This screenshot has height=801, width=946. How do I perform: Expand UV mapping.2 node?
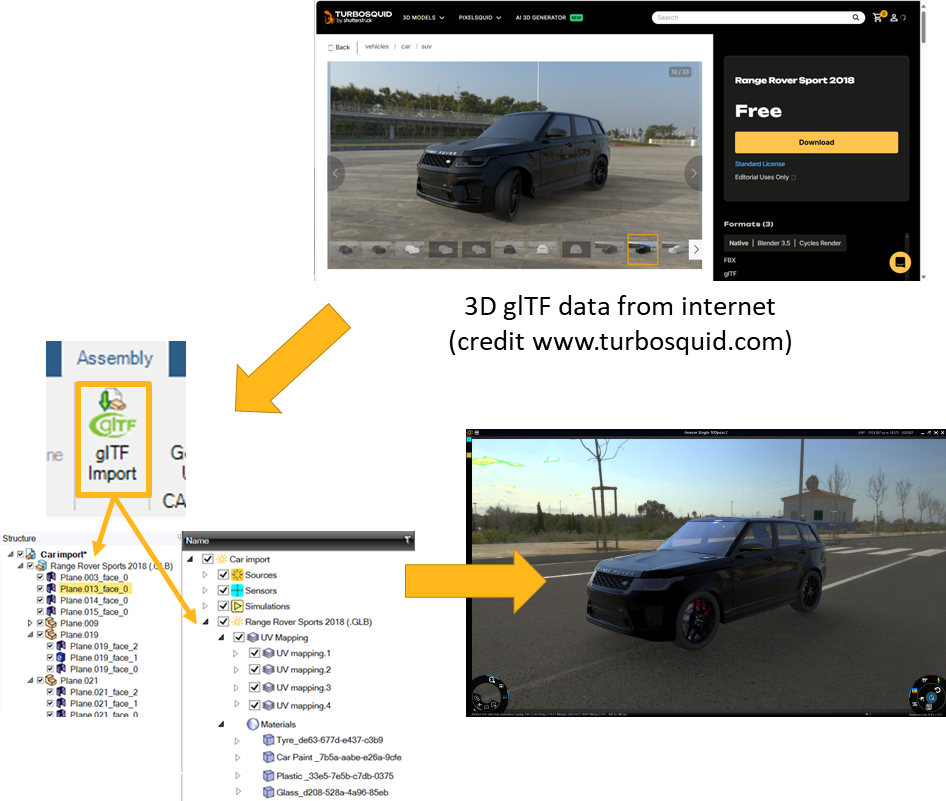click(x=236, y=670)
